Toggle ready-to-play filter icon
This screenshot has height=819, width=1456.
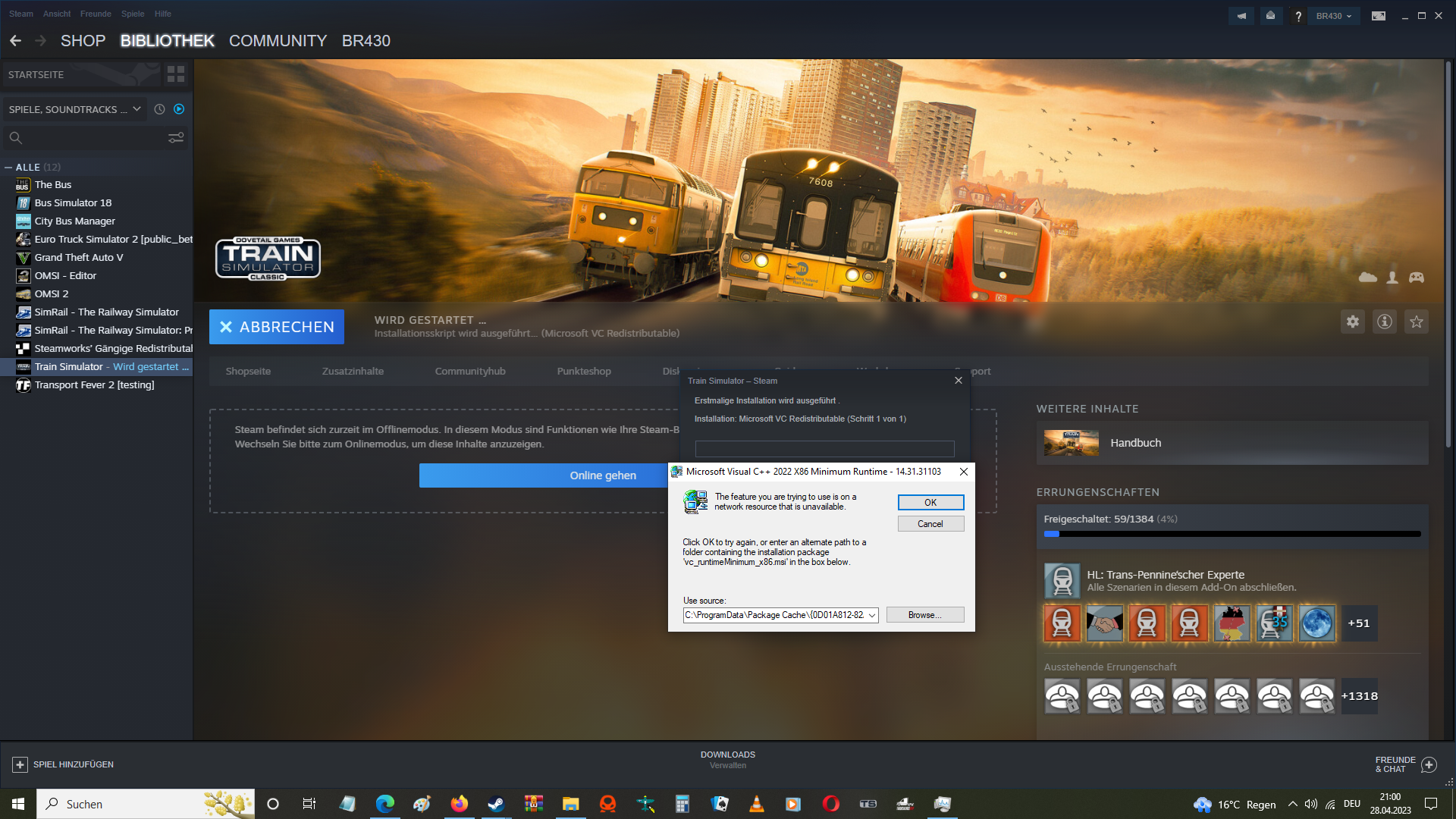(179, 109)
